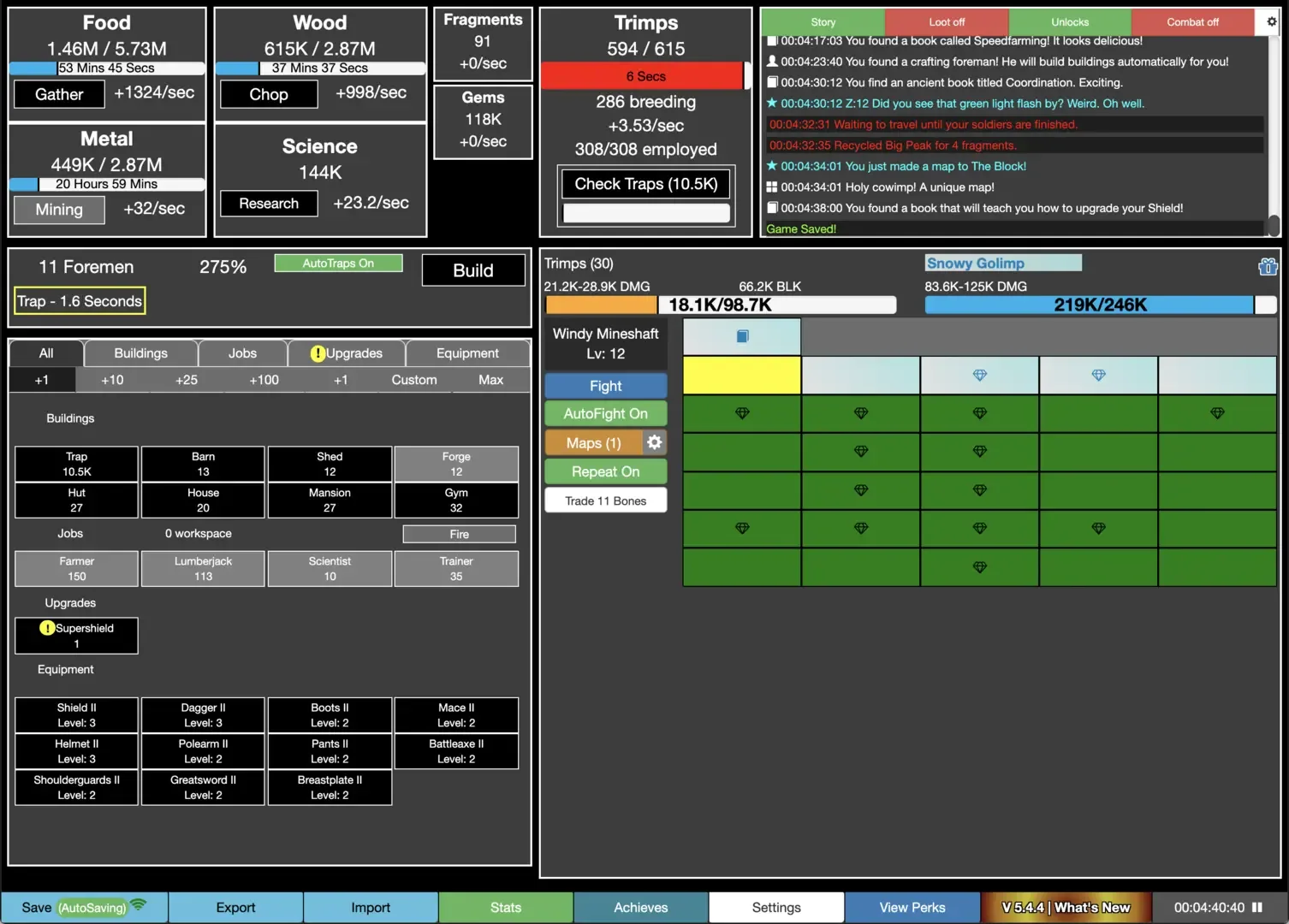Open the Jobs tab
Screen dimensions: 1289x924
click(242, 353)
